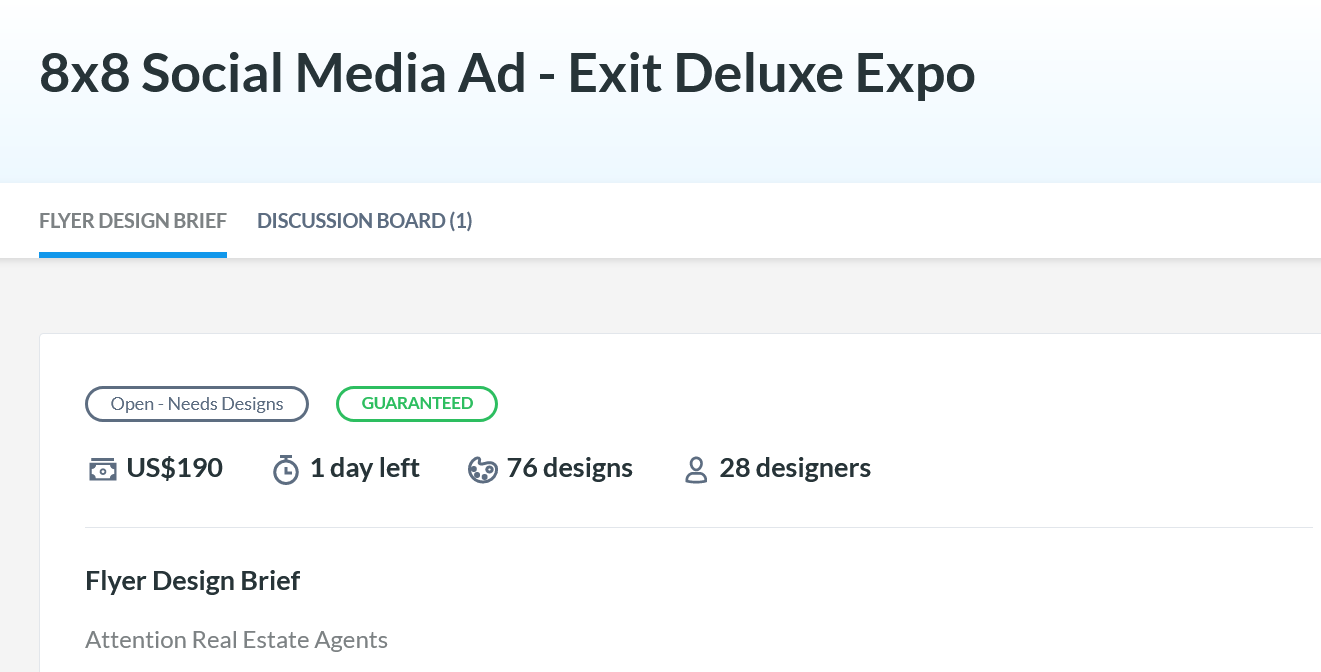Click the paint palette designs icon
Screen dimensions: 1321x672
[x=482, y=469]
